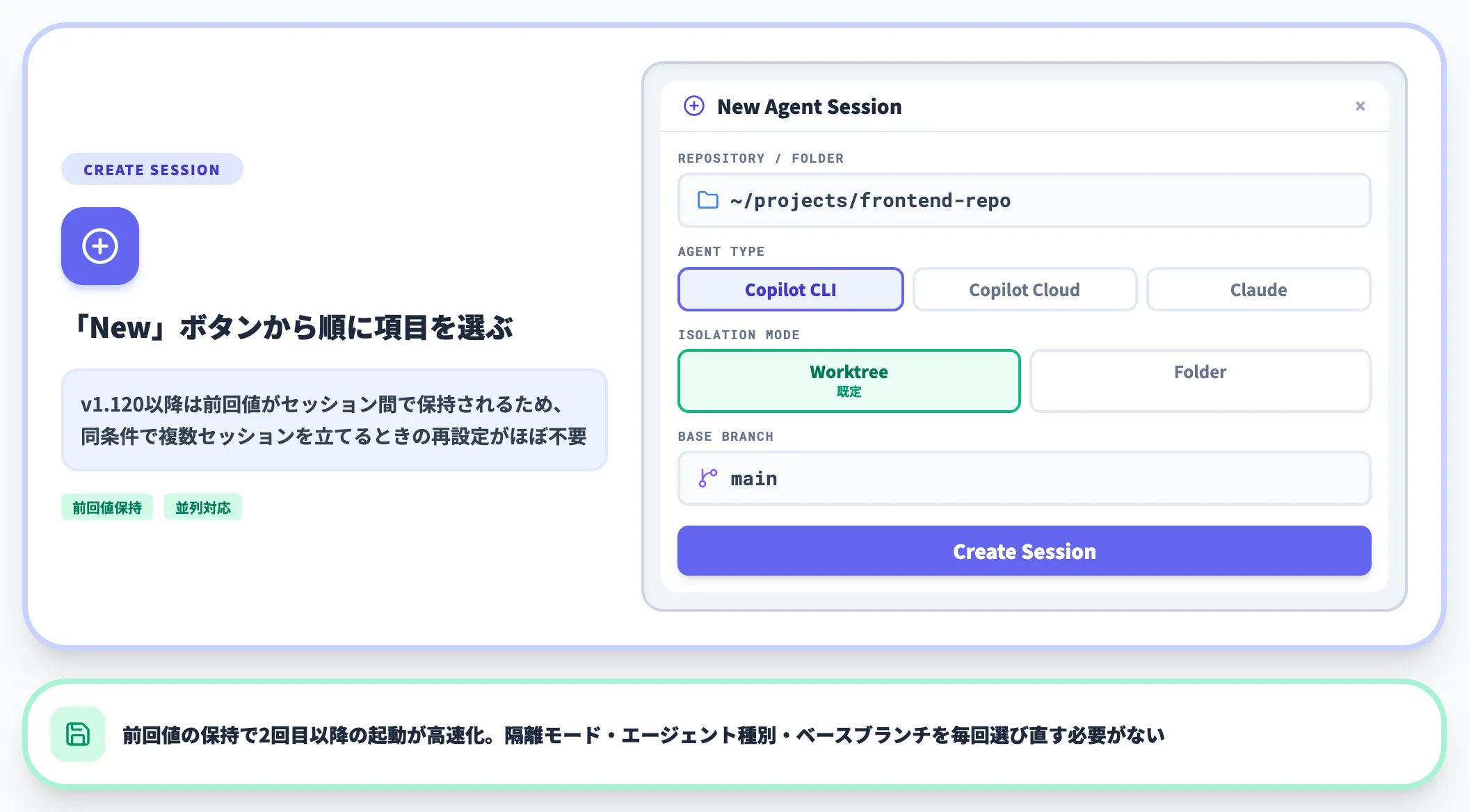The image size is (1469, 812).
Task: Close the New Agent Session dialog
Action: click(1360, 106)
